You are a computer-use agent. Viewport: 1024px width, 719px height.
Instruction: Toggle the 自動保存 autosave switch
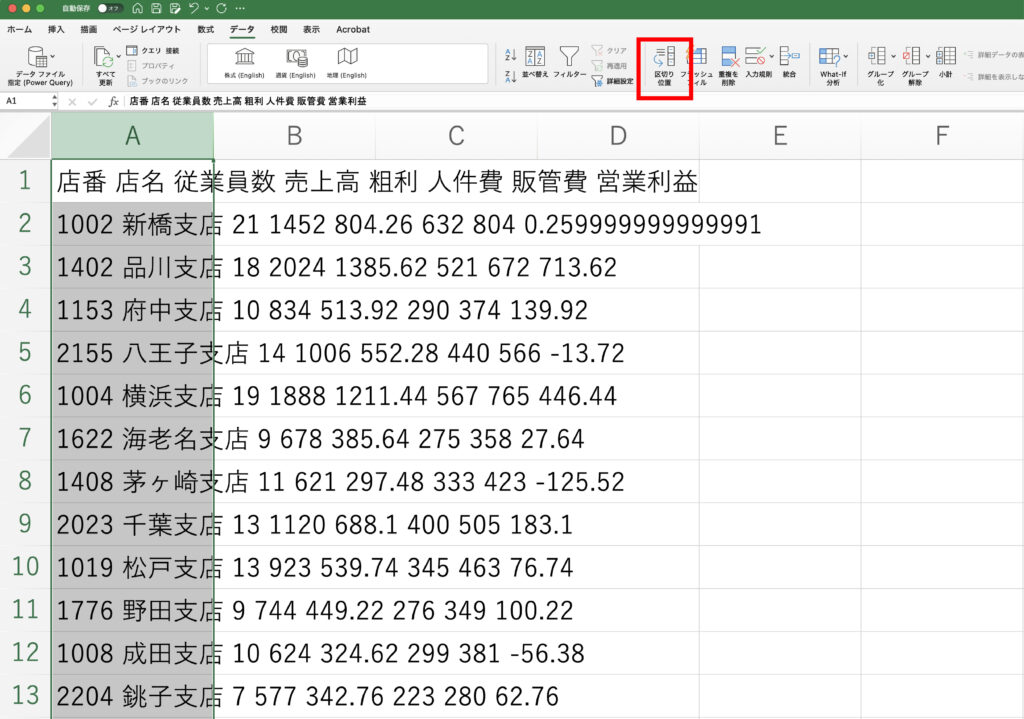[x=104, y=8]
